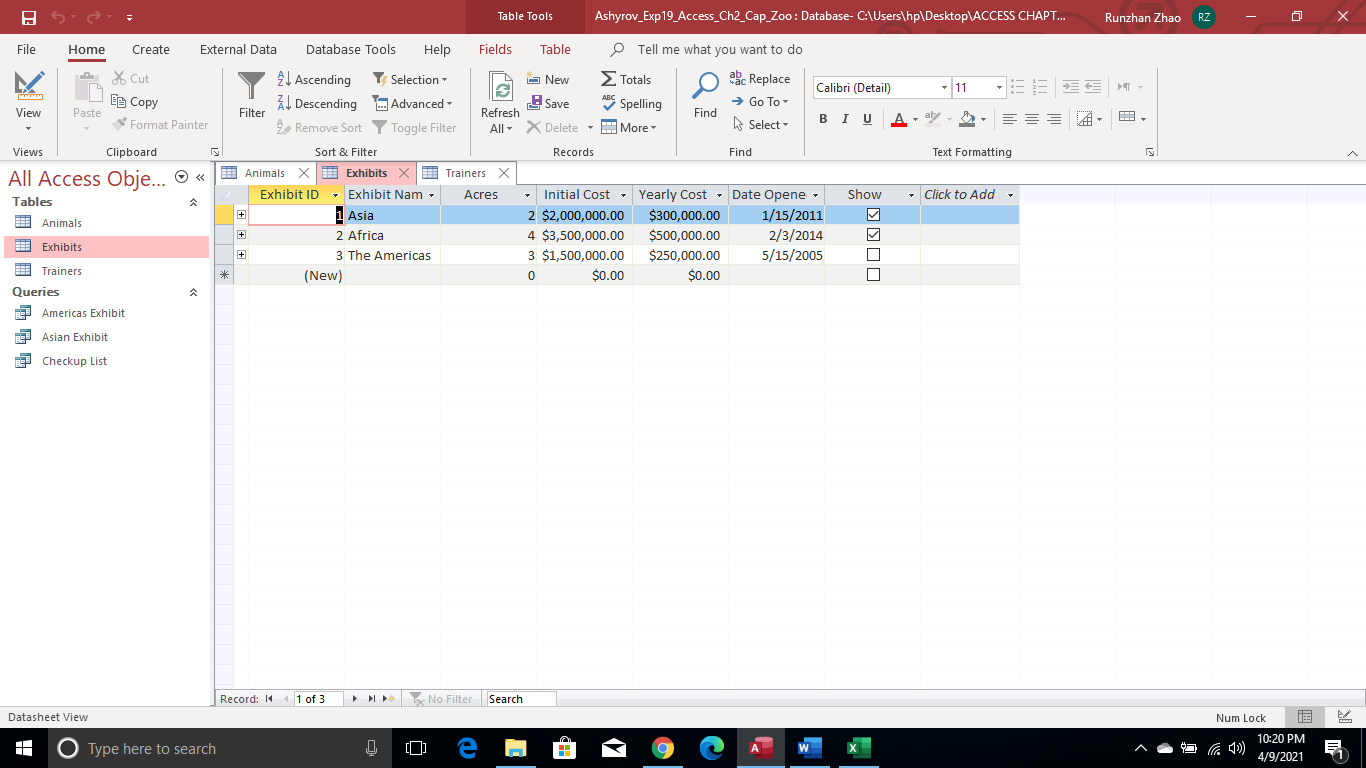This screenshot has width=1366, height=768.
Task: Open the Checkup List query
Action: tap(74, 361)
